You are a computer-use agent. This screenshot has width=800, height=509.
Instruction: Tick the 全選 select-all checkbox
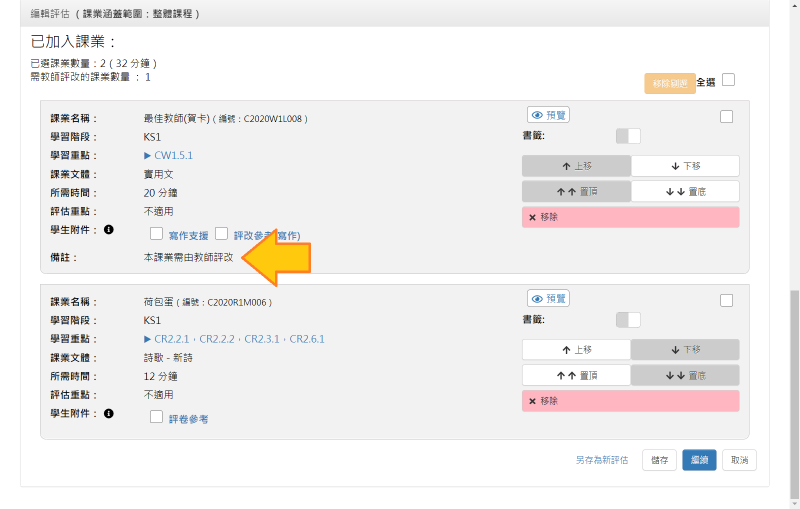[x=728, y=80]
